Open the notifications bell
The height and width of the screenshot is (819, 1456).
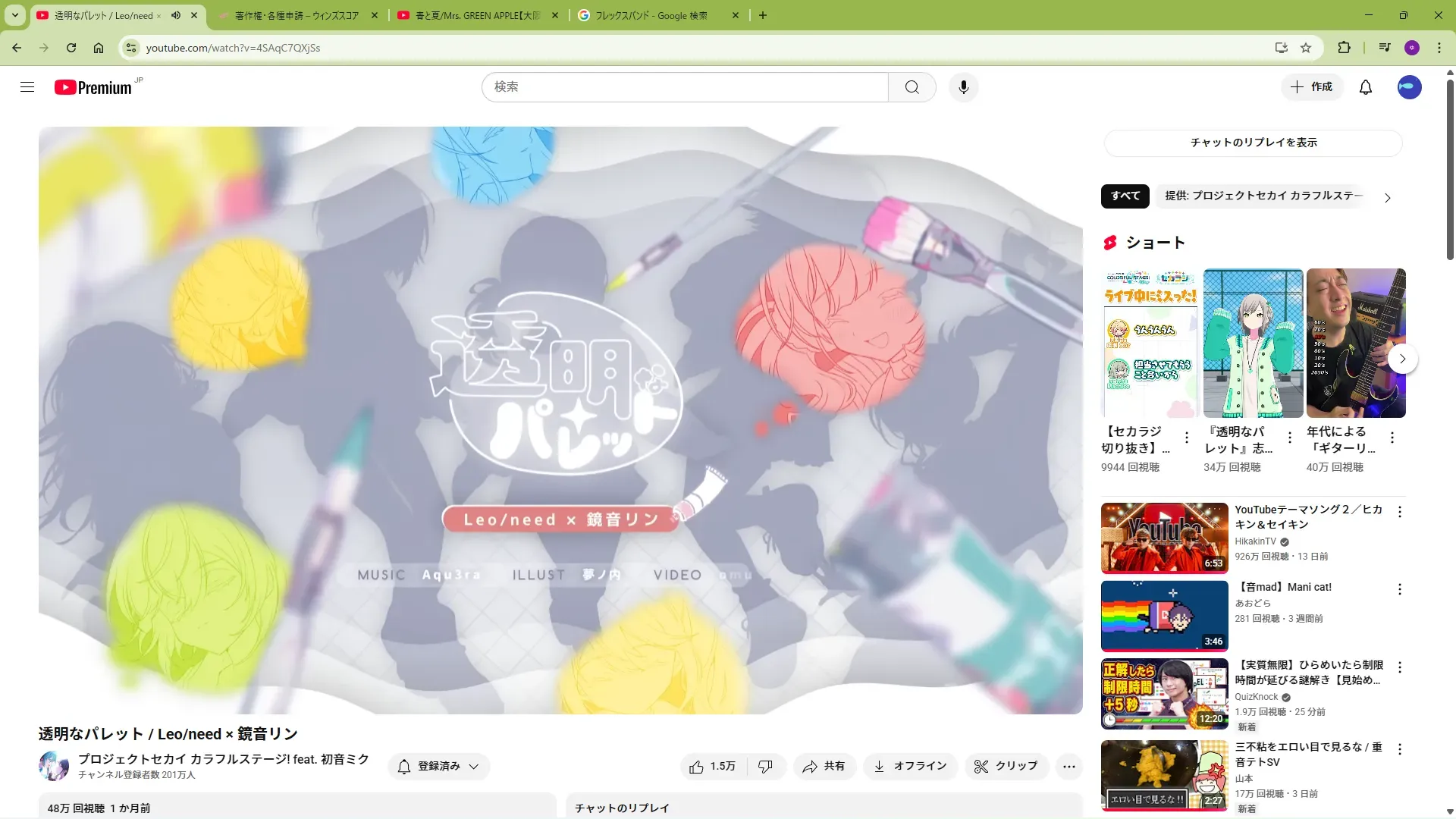coord(1365,87)
